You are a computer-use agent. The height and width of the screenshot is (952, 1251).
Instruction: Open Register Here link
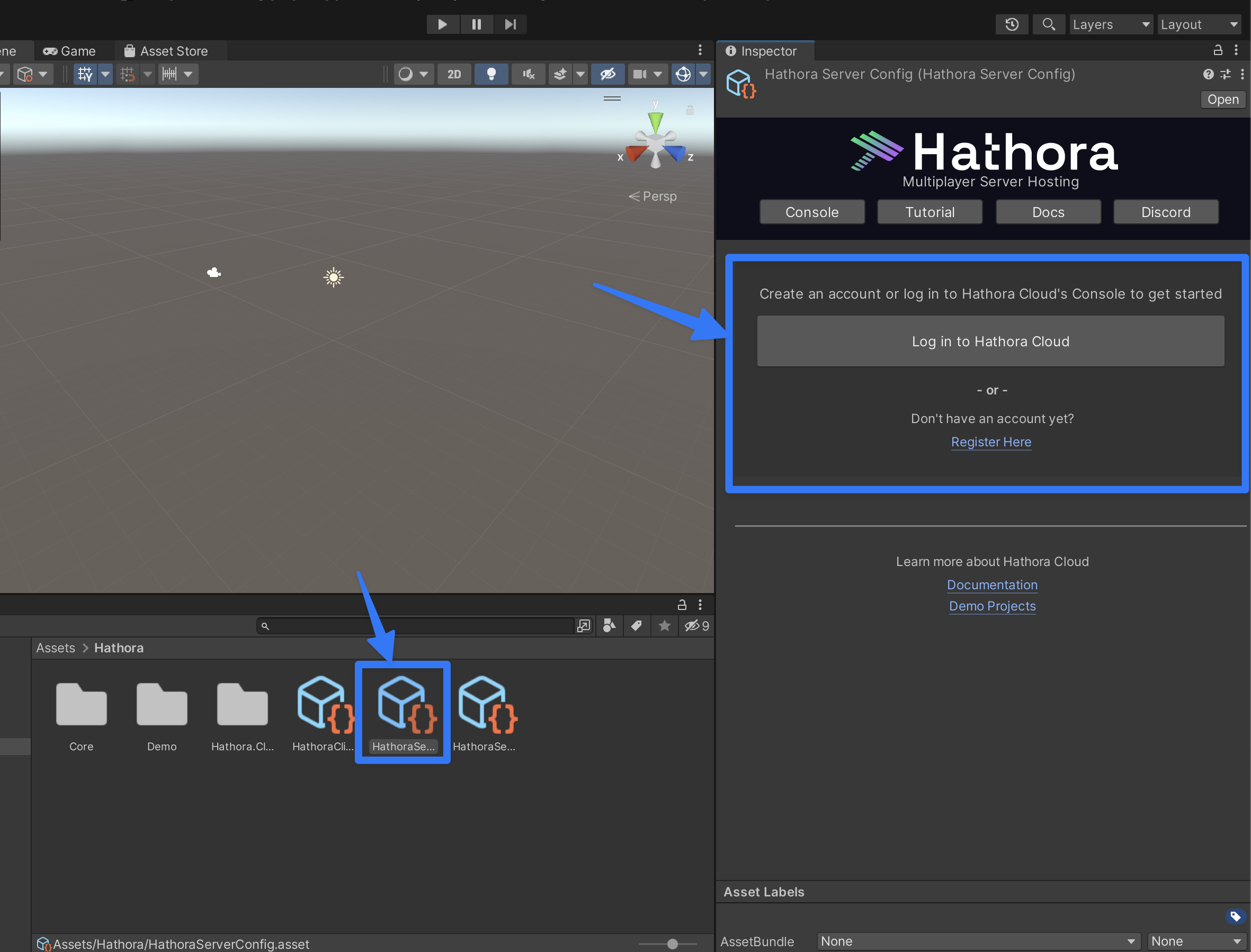point(991,441)
